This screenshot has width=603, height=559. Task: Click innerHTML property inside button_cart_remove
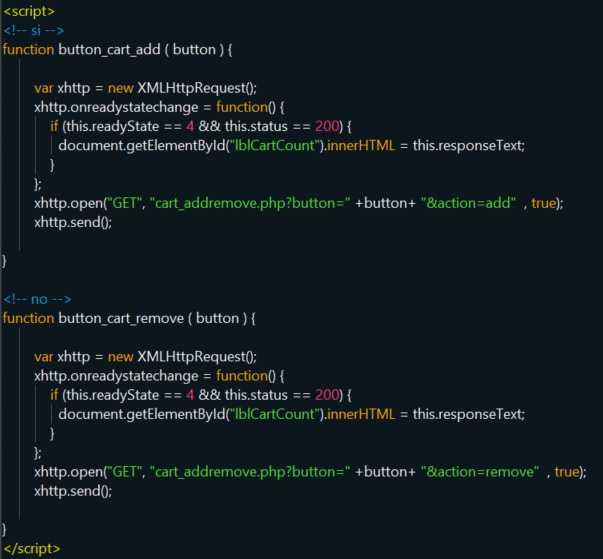tap(361, 414)
